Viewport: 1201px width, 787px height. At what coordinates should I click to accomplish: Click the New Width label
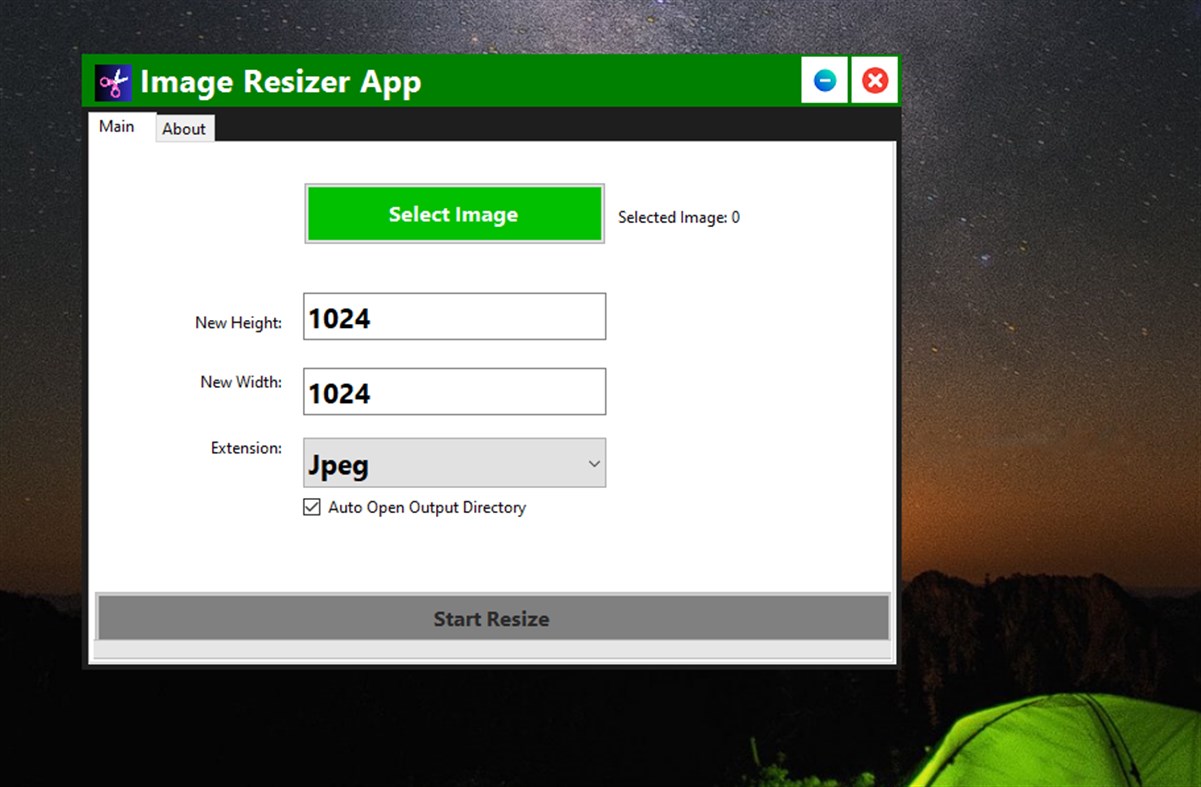click(x=241, y=382)
